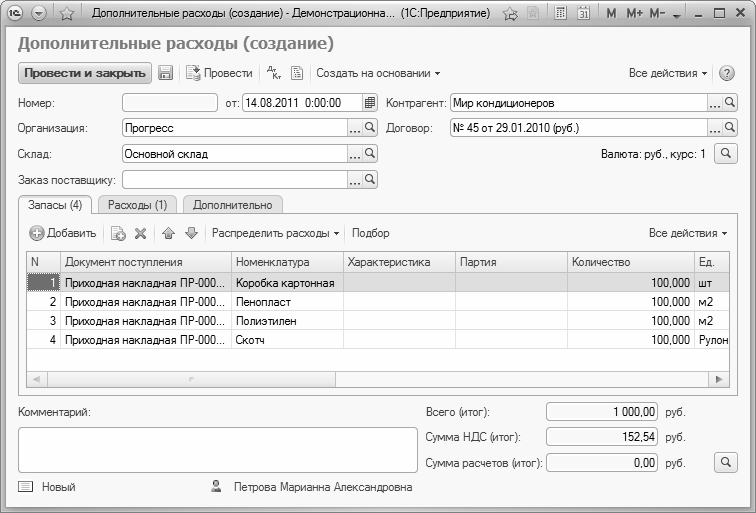Switch to the Дополнительно tab

point(232,205)
